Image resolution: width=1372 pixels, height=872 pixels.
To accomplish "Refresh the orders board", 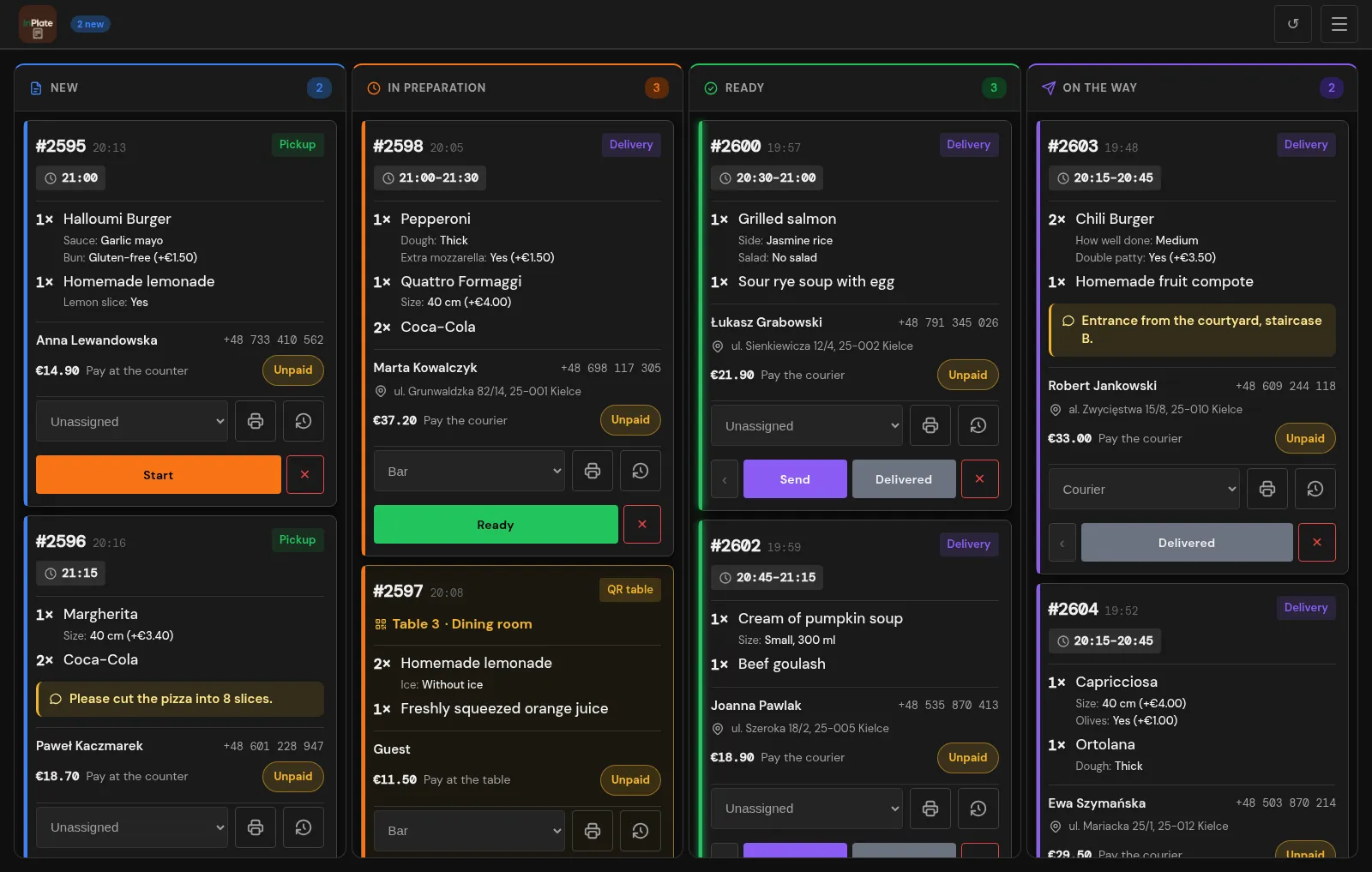I will pyautogui.click(x=1293, y=24).
